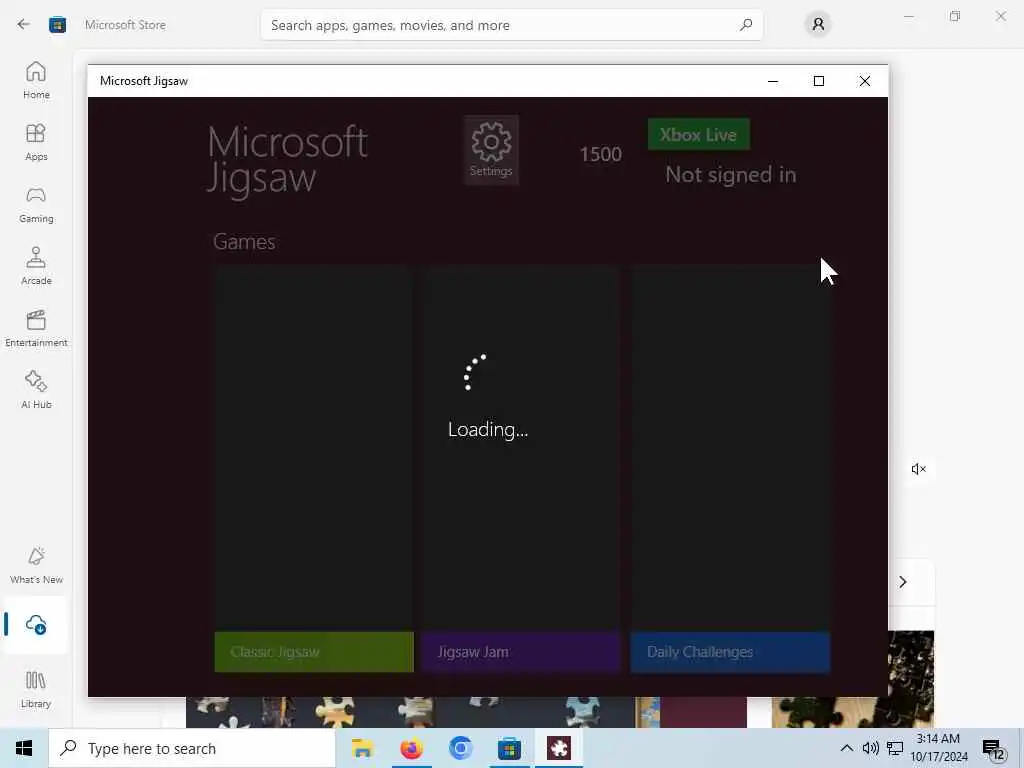Maximize the Microsoft Jigsaw window

[x=818, y=81]
